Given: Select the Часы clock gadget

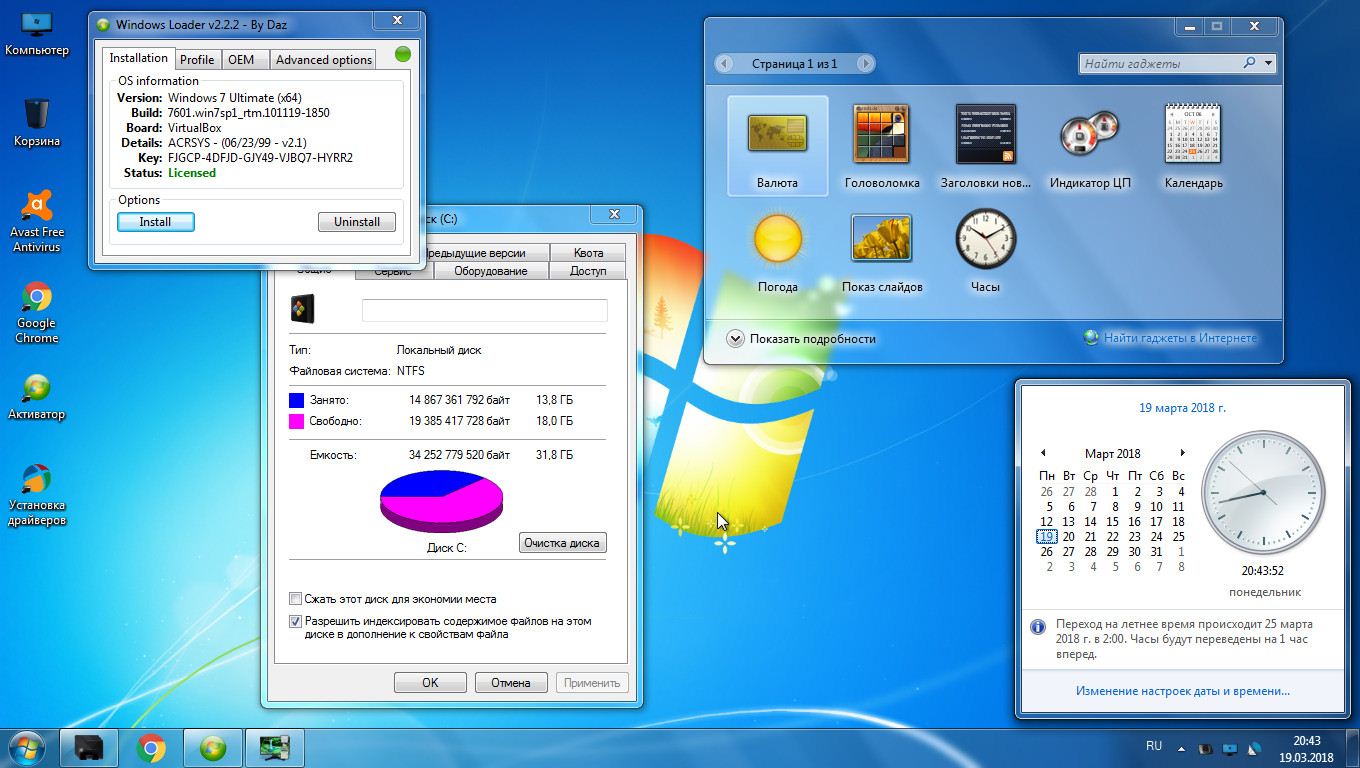Looking at the screenshot, I should pyautogui.click(x=985, y=250).
